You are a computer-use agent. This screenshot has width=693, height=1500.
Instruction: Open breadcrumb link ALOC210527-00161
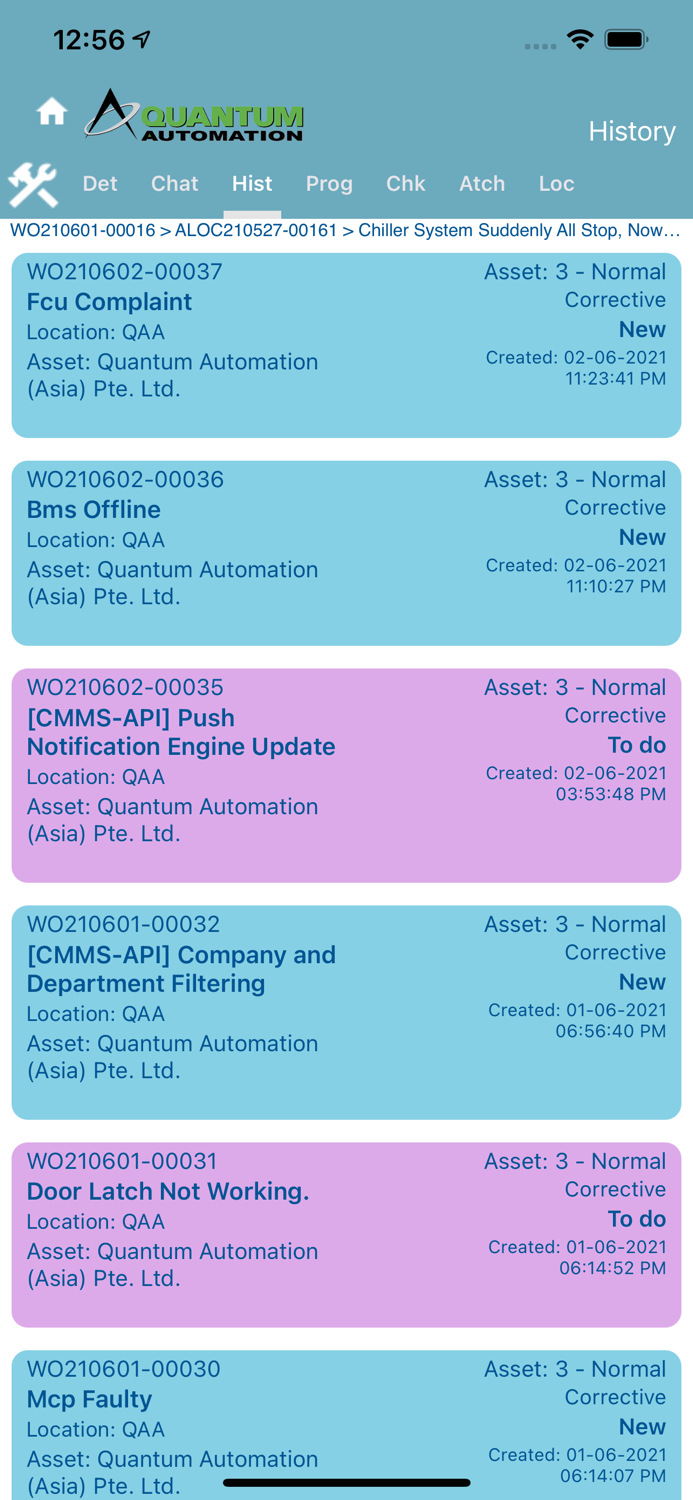[x=256, y=230]
